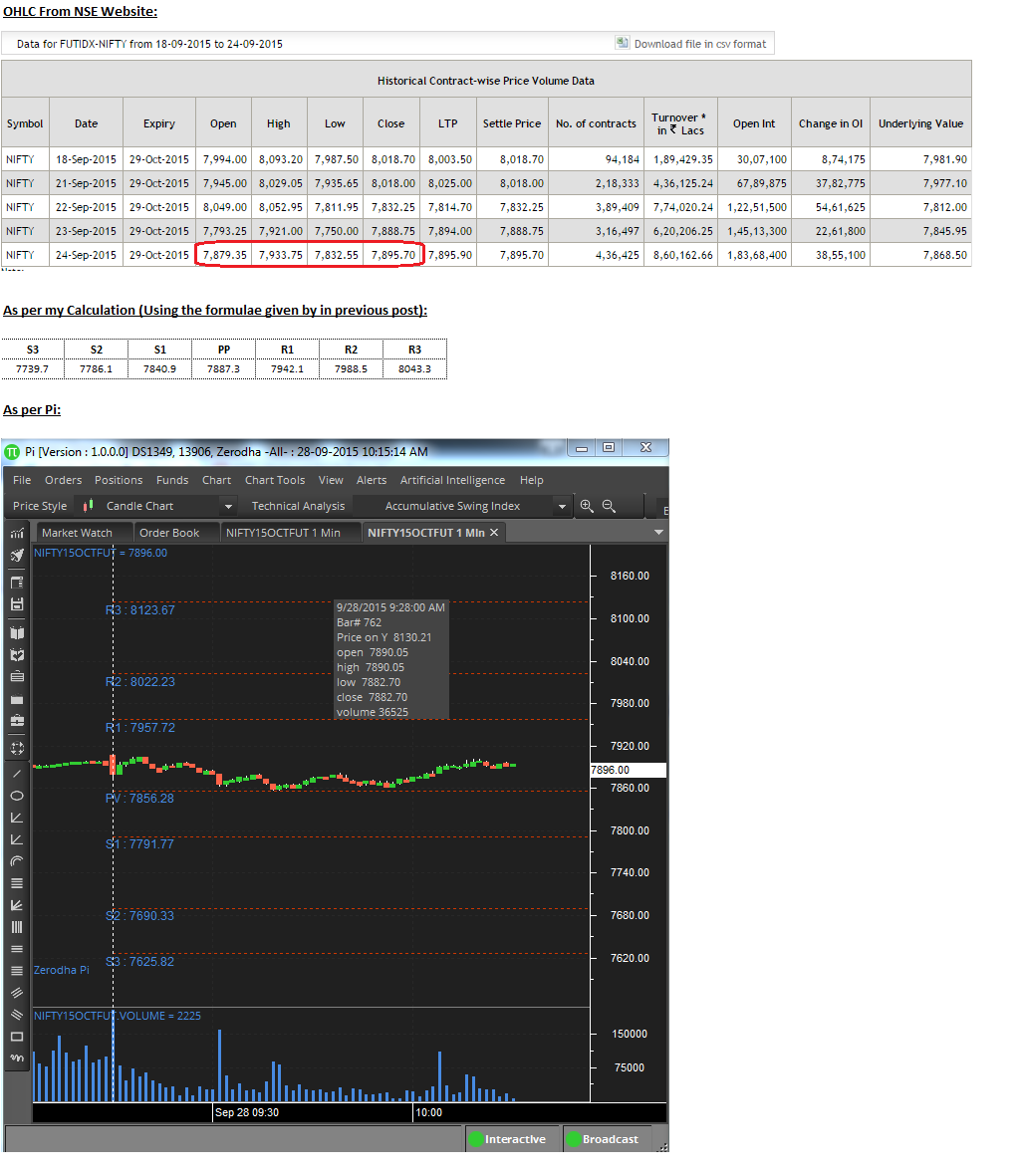This screenshot has height=1176, width=1021.
Task: Select the downward-slanting parallel channel tool
Action: [x=17, y=1015]
